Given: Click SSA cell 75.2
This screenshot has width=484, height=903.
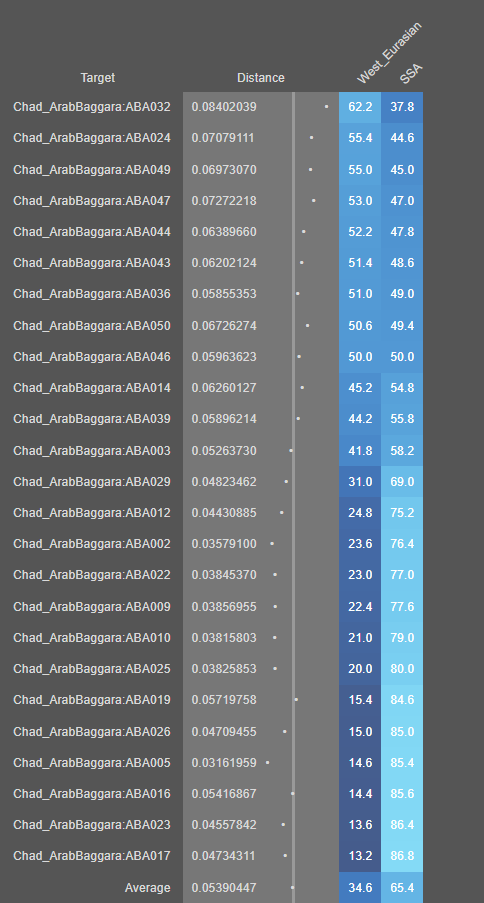Looking at the screenshot, I should 402,513.
